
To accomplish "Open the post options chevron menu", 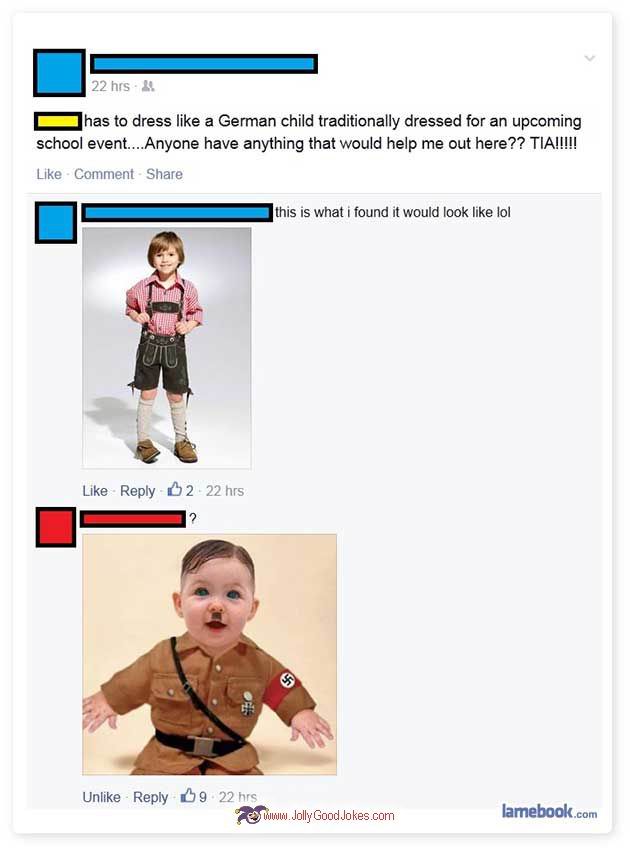I will coord(589,58).
